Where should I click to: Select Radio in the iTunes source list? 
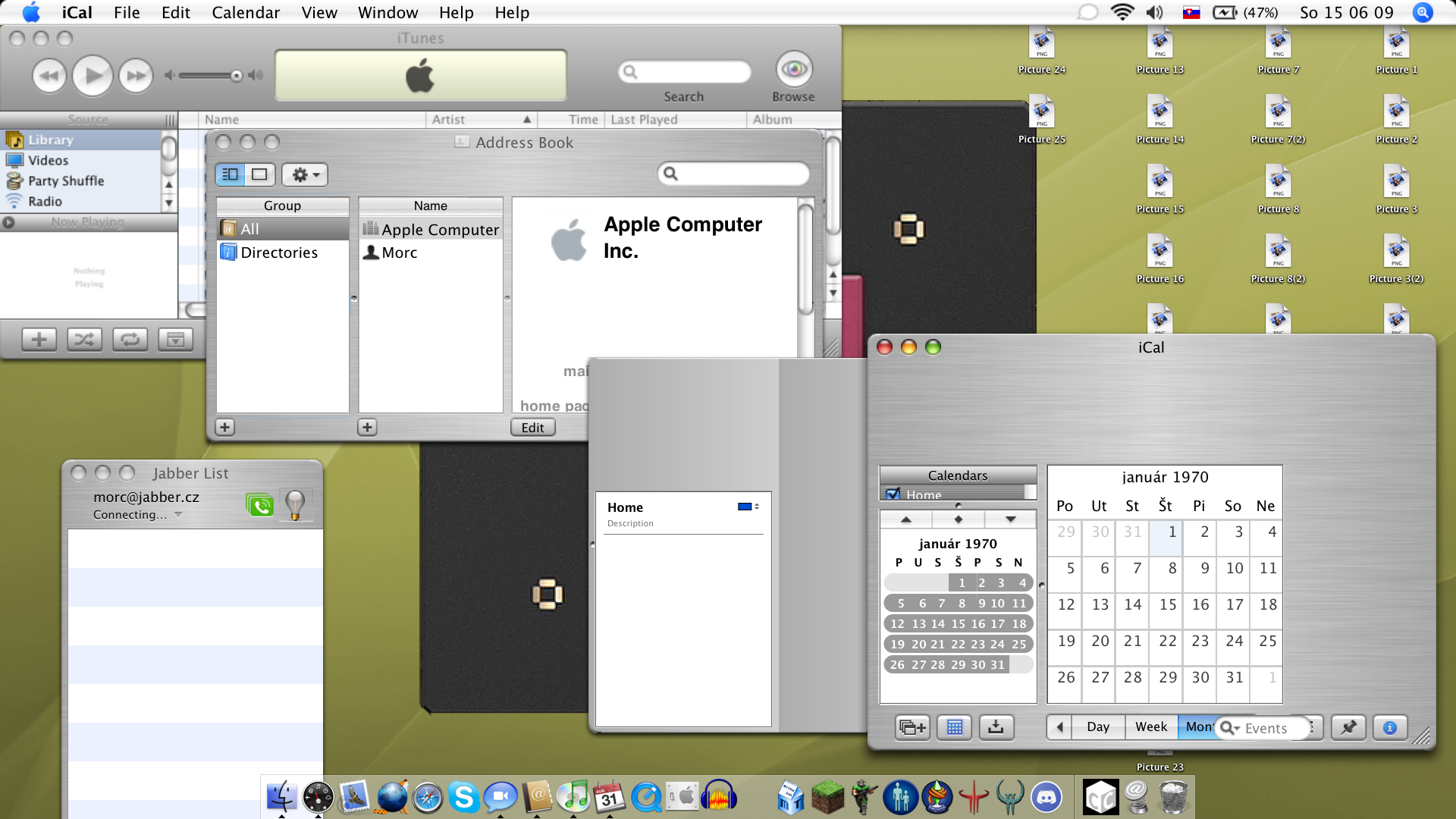(80, 201)
